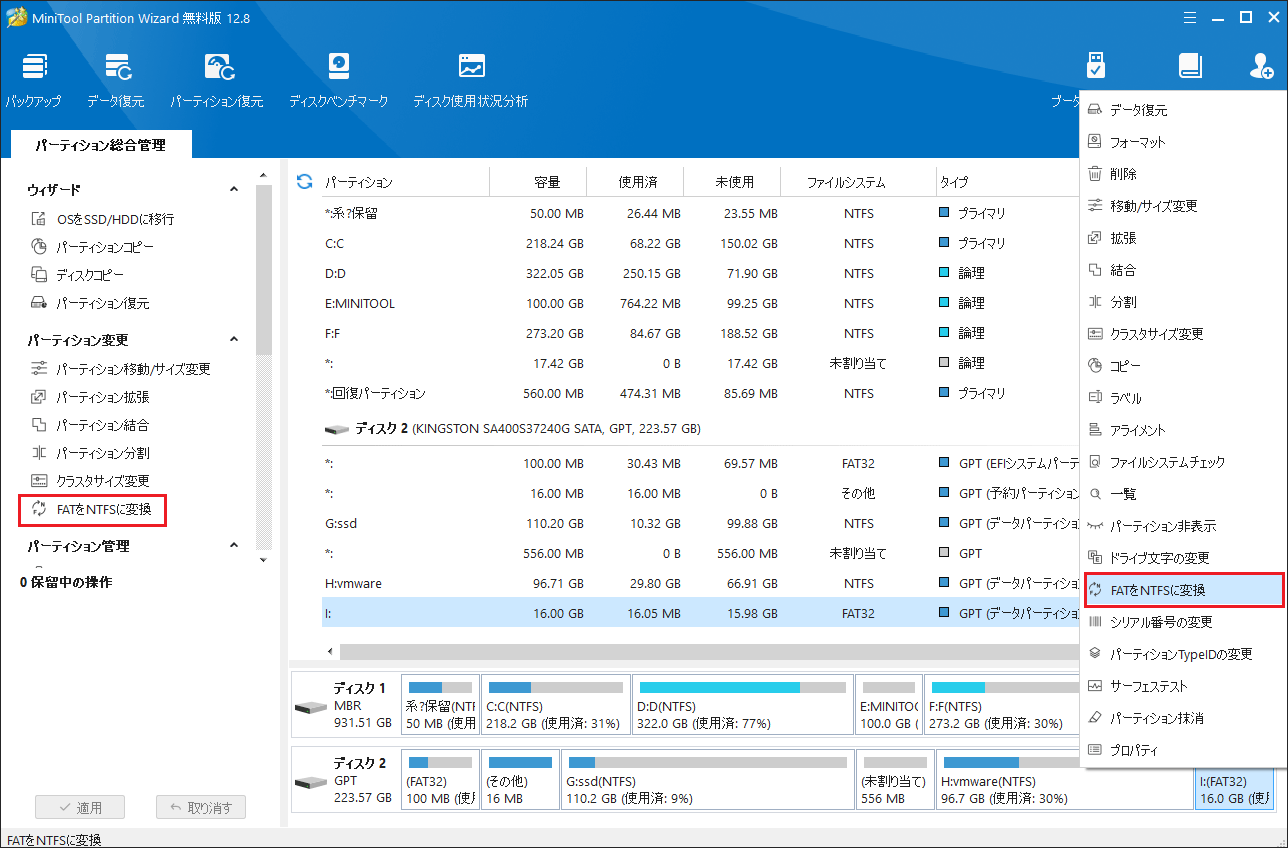The image size is (1288, 848).
Task: Click G:ssd(NTFS) block in disk map
Action: click(x=707, y=780)
